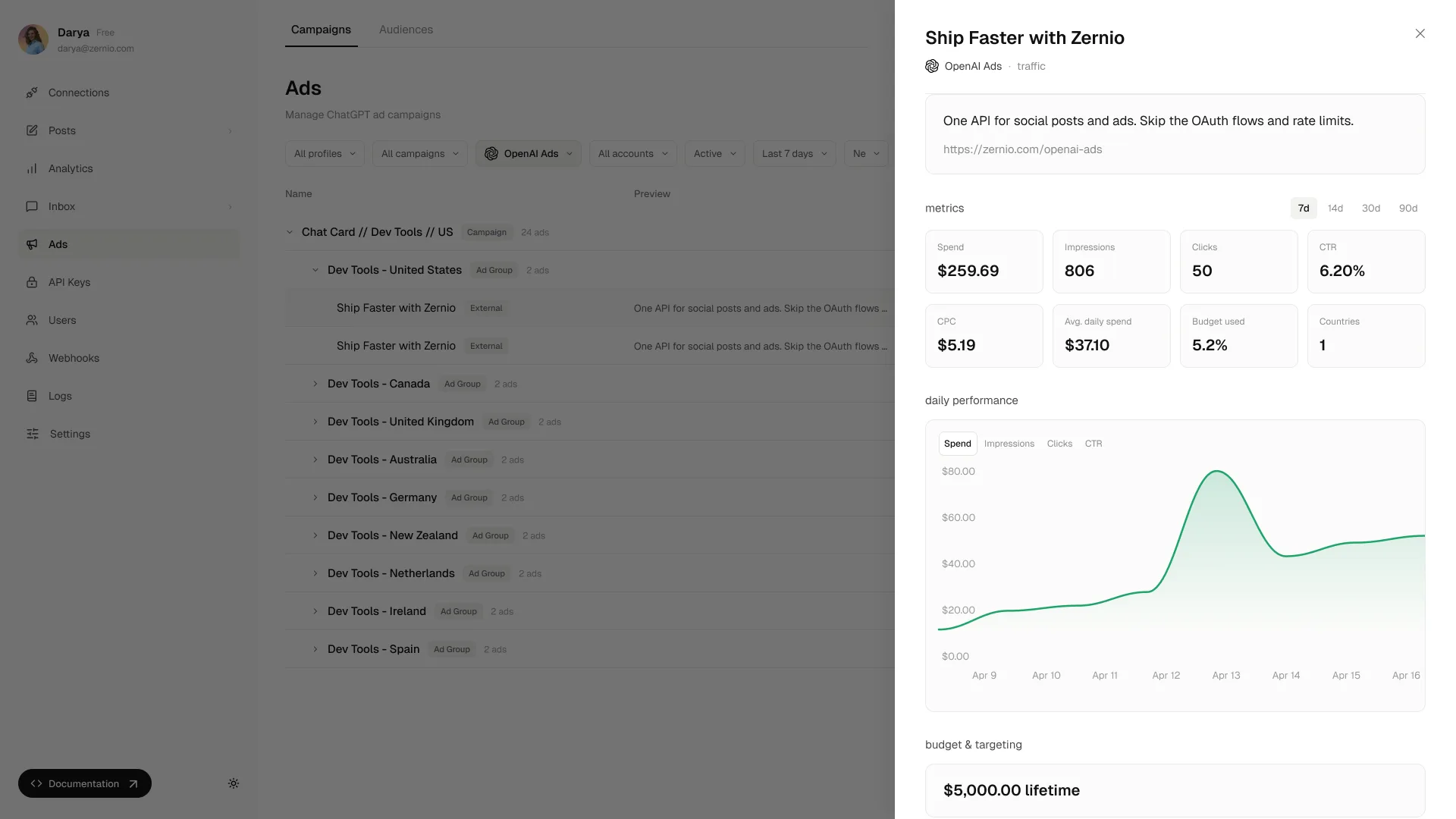This screenshot has height=819, width=1456.
Task: Click the Settings sliders icon
Action: [x=33, y=434]
